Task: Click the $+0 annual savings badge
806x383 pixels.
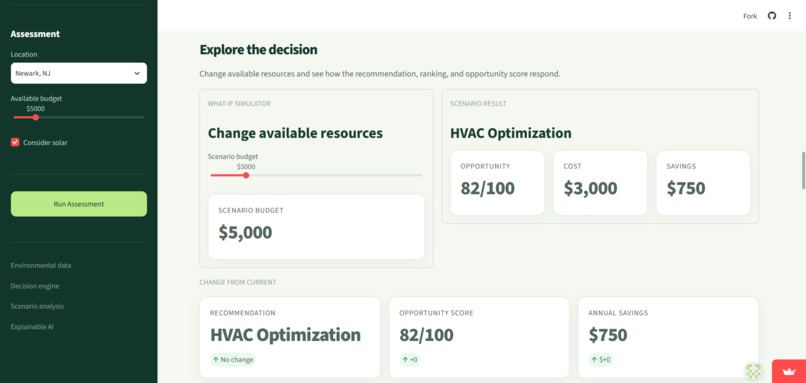Action: pos(600,359)
